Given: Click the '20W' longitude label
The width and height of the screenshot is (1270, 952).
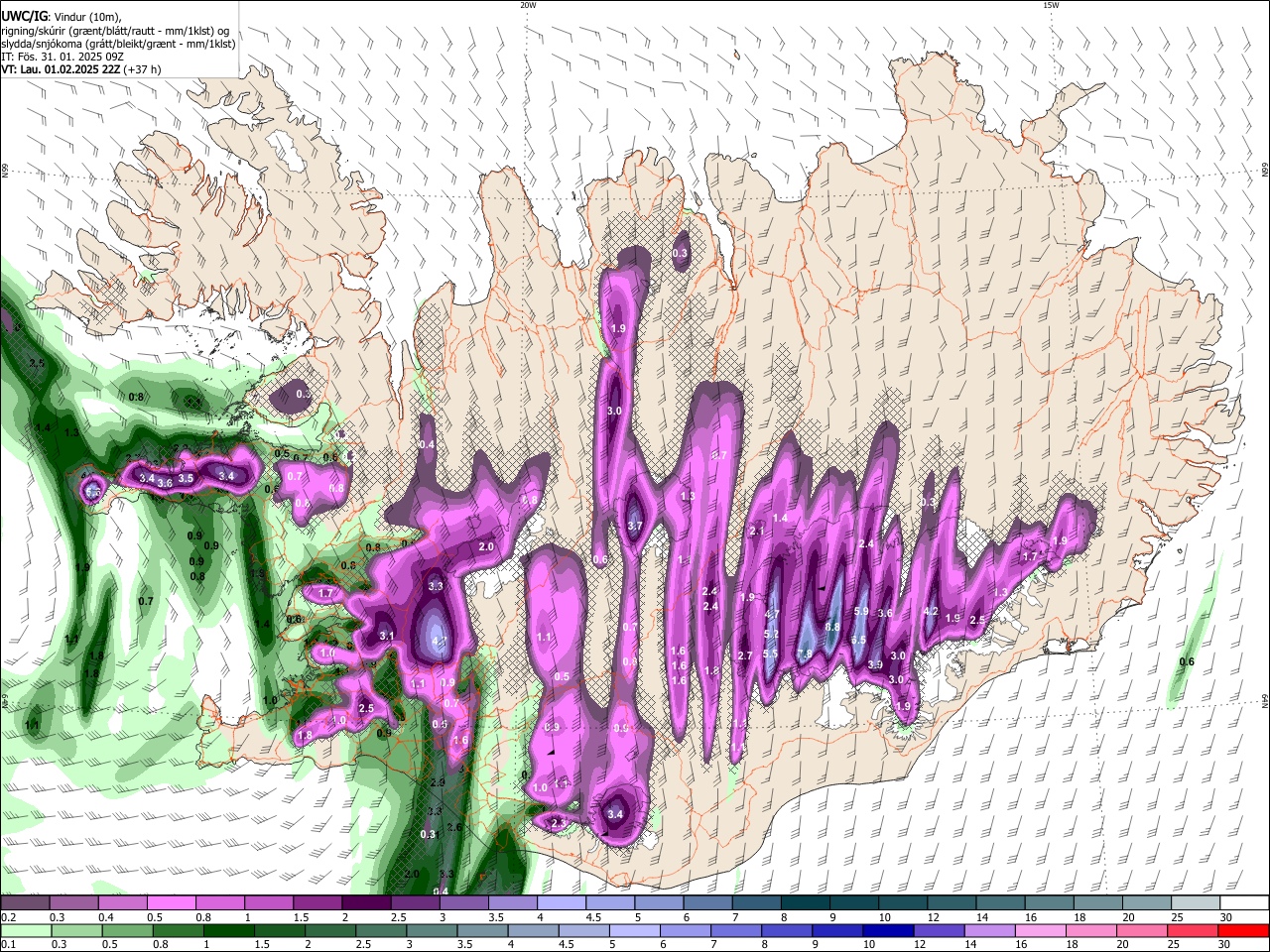Looking at the screenshot, I should point(528,5).
